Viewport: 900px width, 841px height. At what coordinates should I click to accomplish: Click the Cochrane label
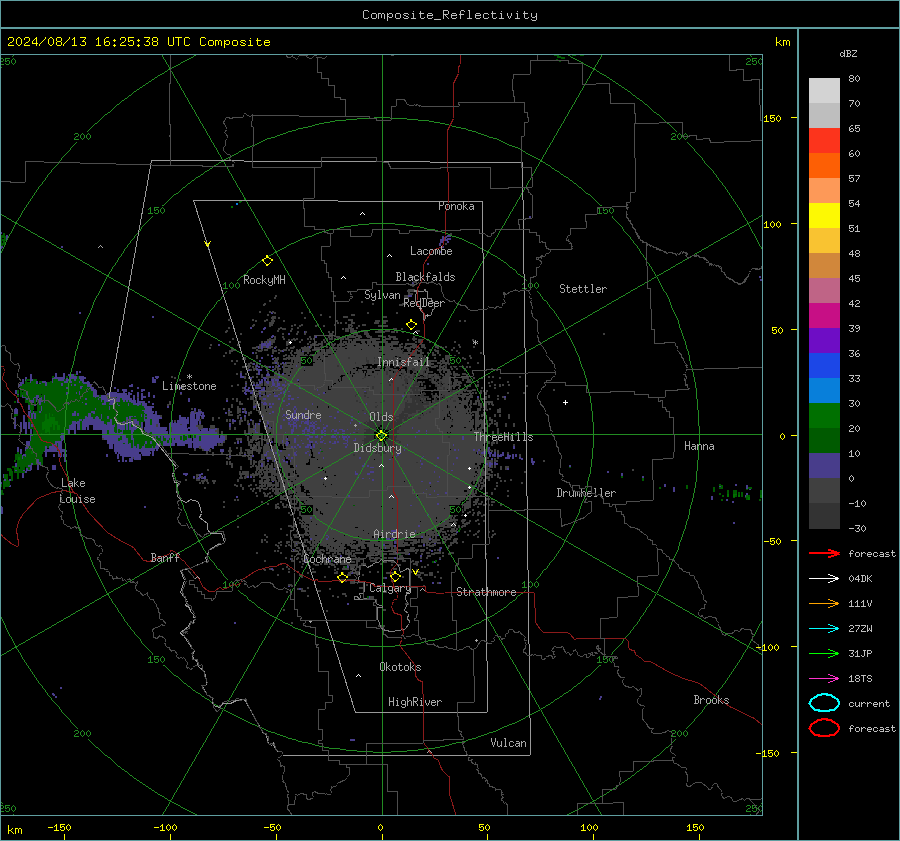tap(327, 559)
